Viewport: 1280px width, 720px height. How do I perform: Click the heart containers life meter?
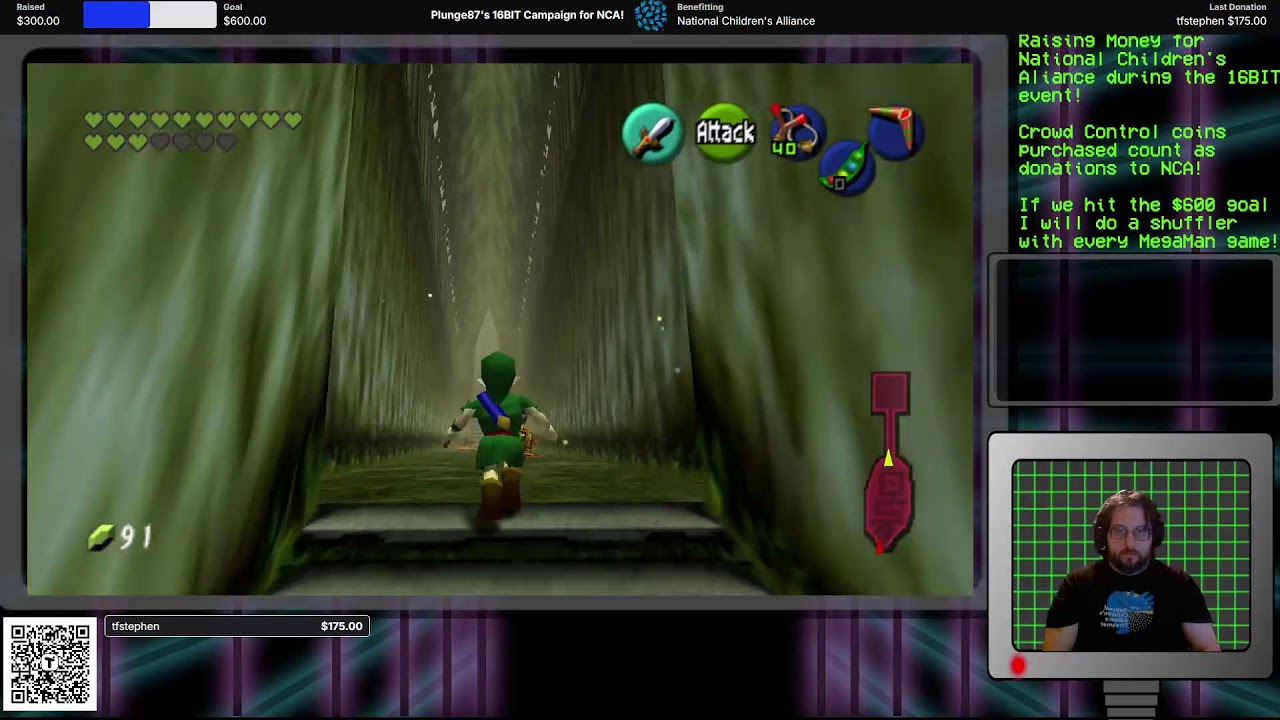[x=194, y=131]
